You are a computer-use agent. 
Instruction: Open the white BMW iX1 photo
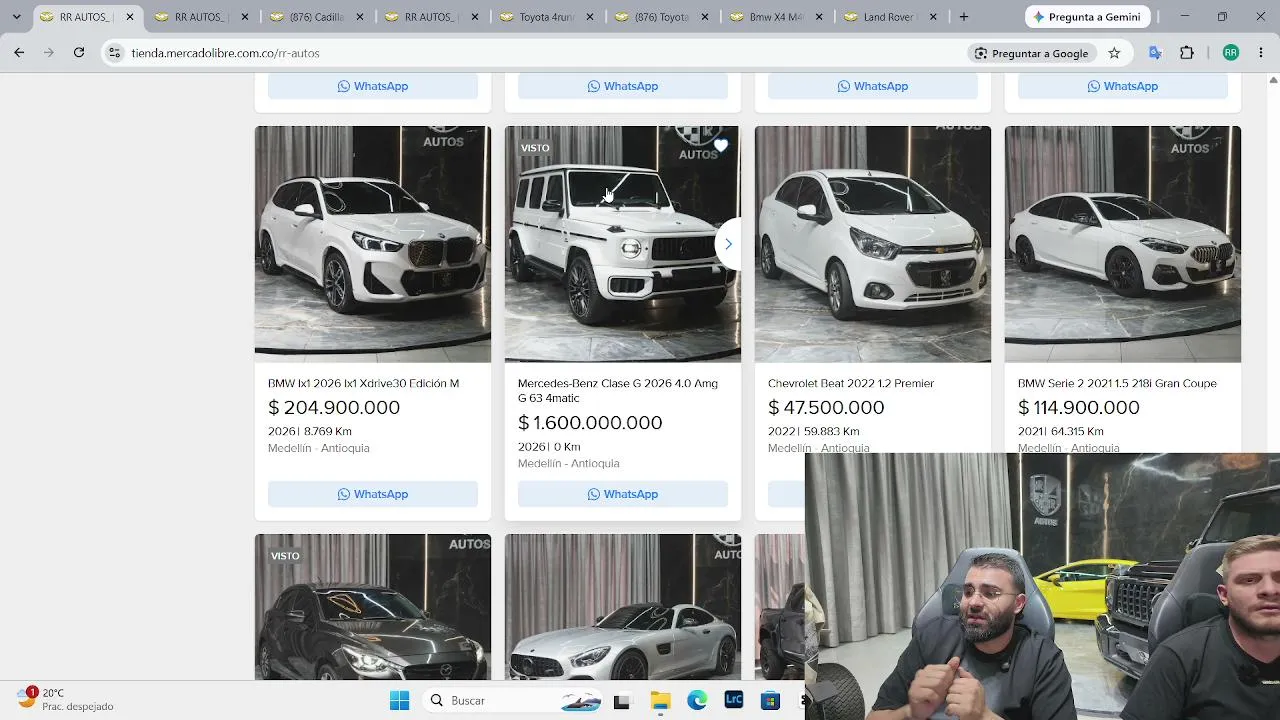coord(373,244)
